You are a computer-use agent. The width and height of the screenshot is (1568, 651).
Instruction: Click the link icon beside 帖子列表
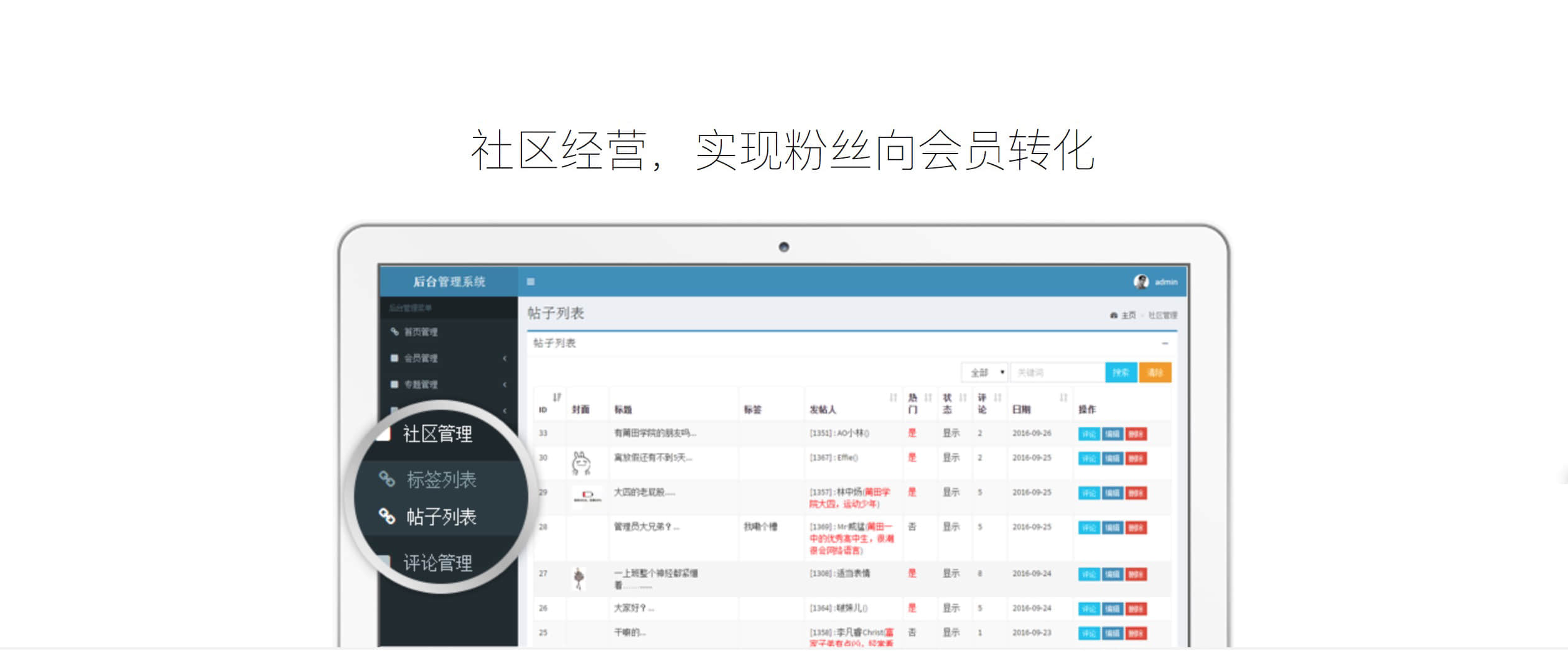coord(387,516)
